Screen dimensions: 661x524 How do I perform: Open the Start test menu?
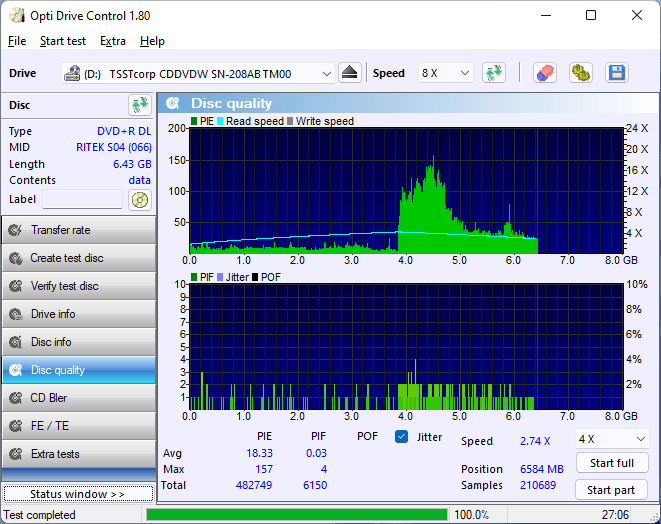pos(63,41)
